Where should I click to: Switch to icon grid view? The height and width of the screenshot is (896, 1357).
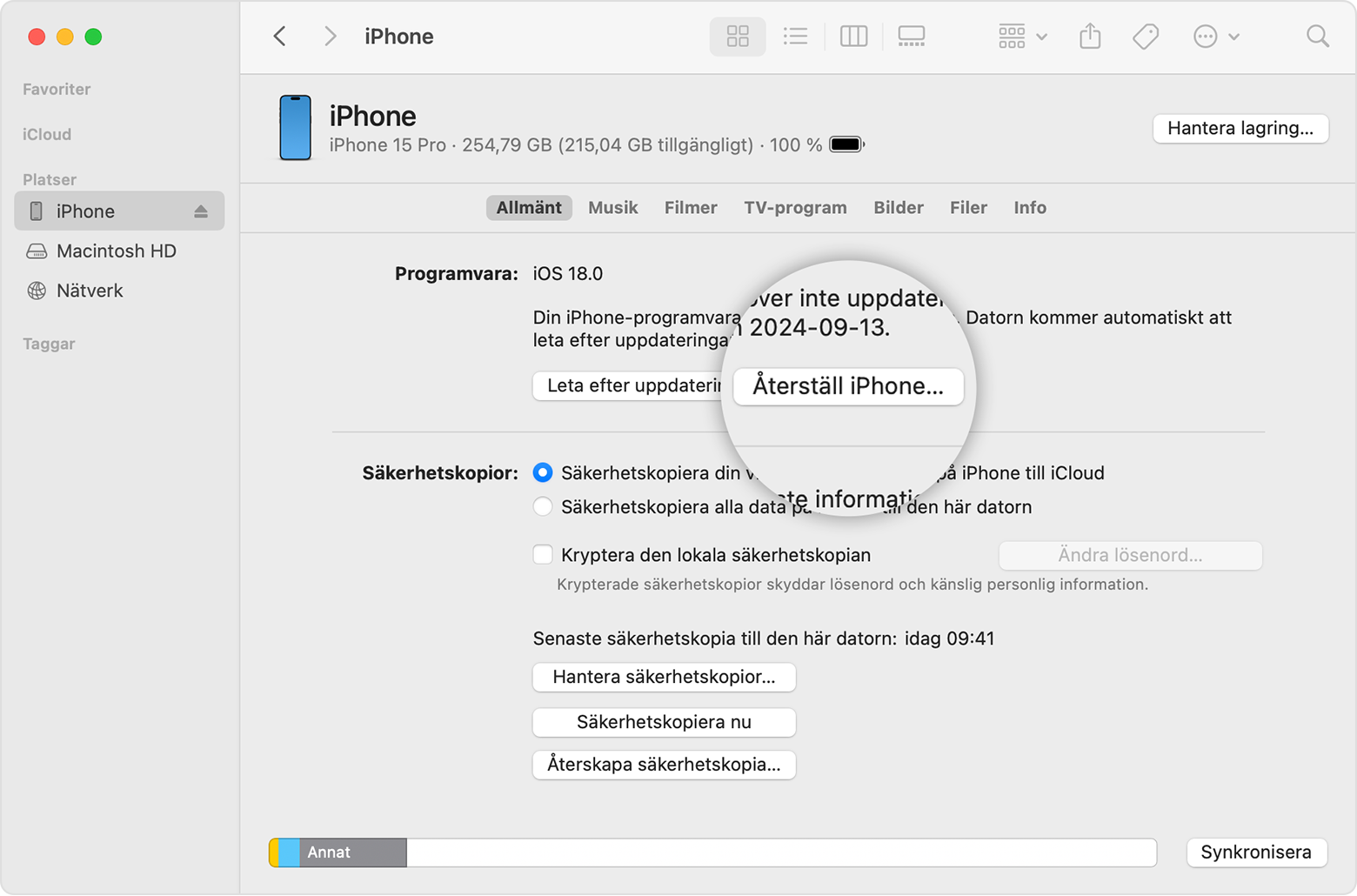click(x=738, y=37)
